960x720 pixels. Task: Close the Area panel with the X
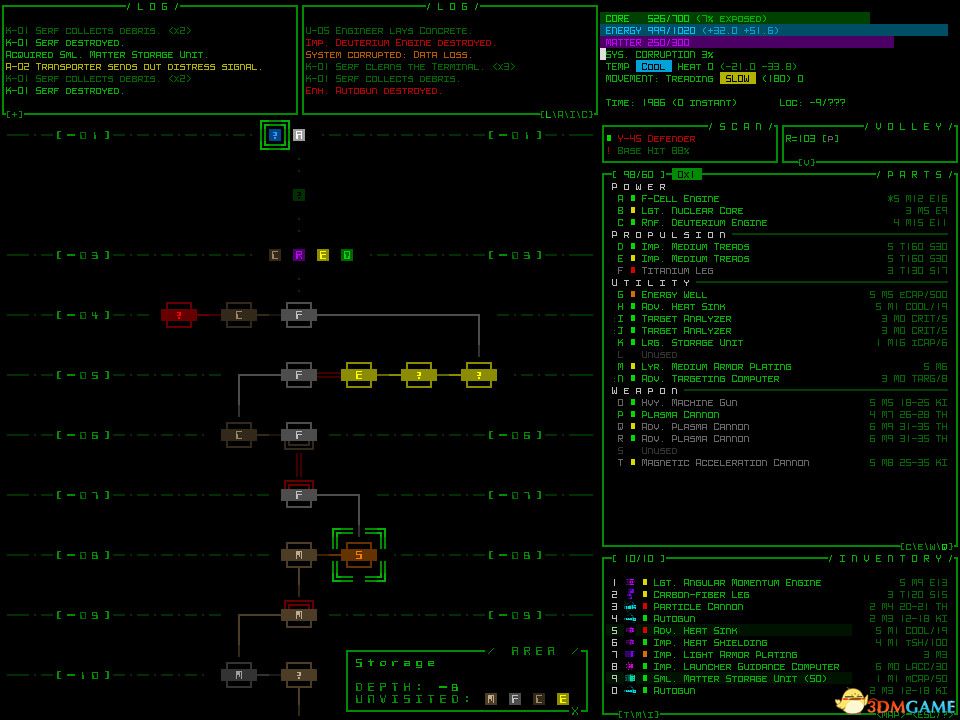[575, 711]
